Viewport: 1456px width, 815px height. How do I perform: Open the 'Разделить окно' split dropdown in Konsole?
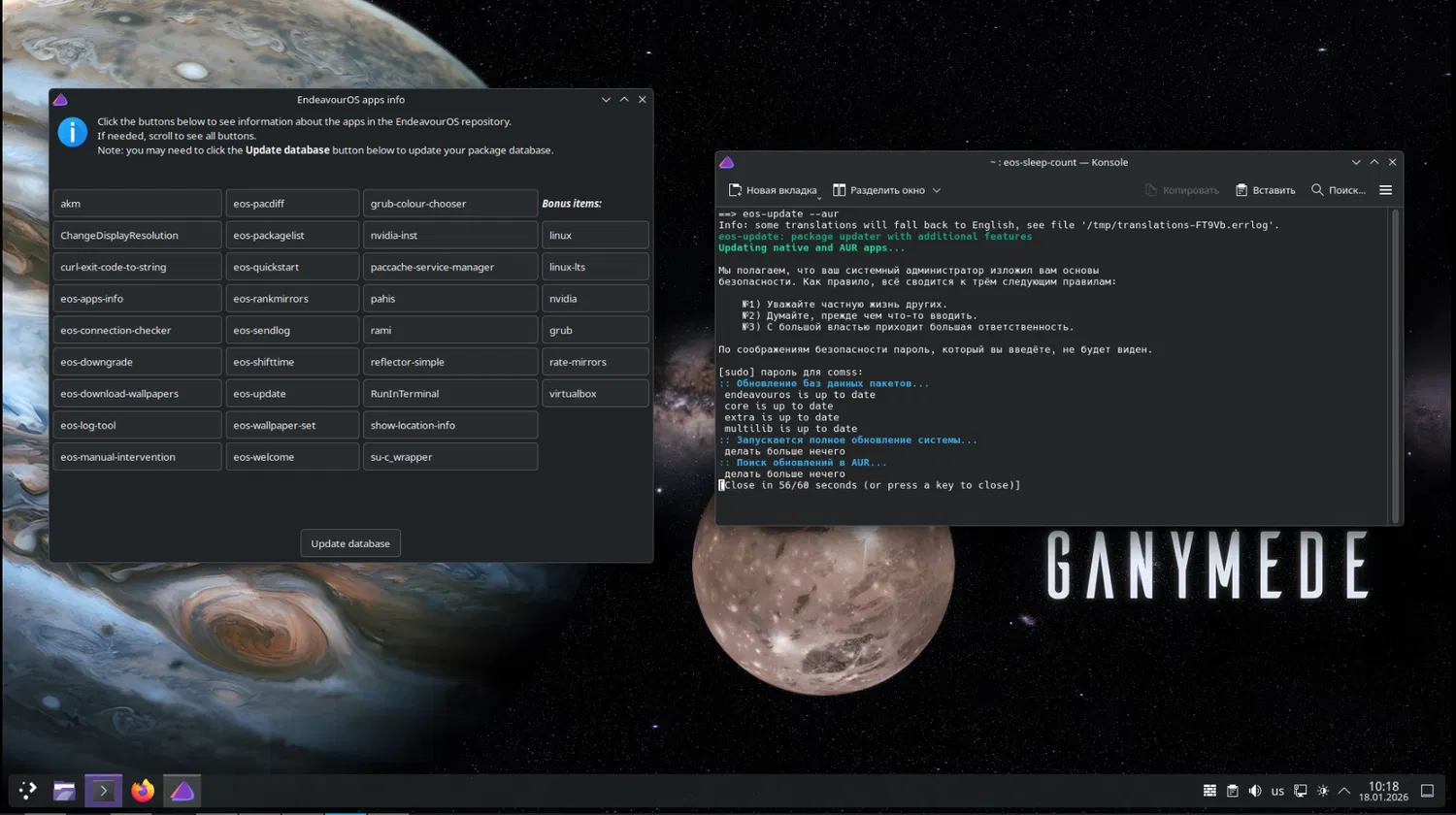tap(887, 190)
